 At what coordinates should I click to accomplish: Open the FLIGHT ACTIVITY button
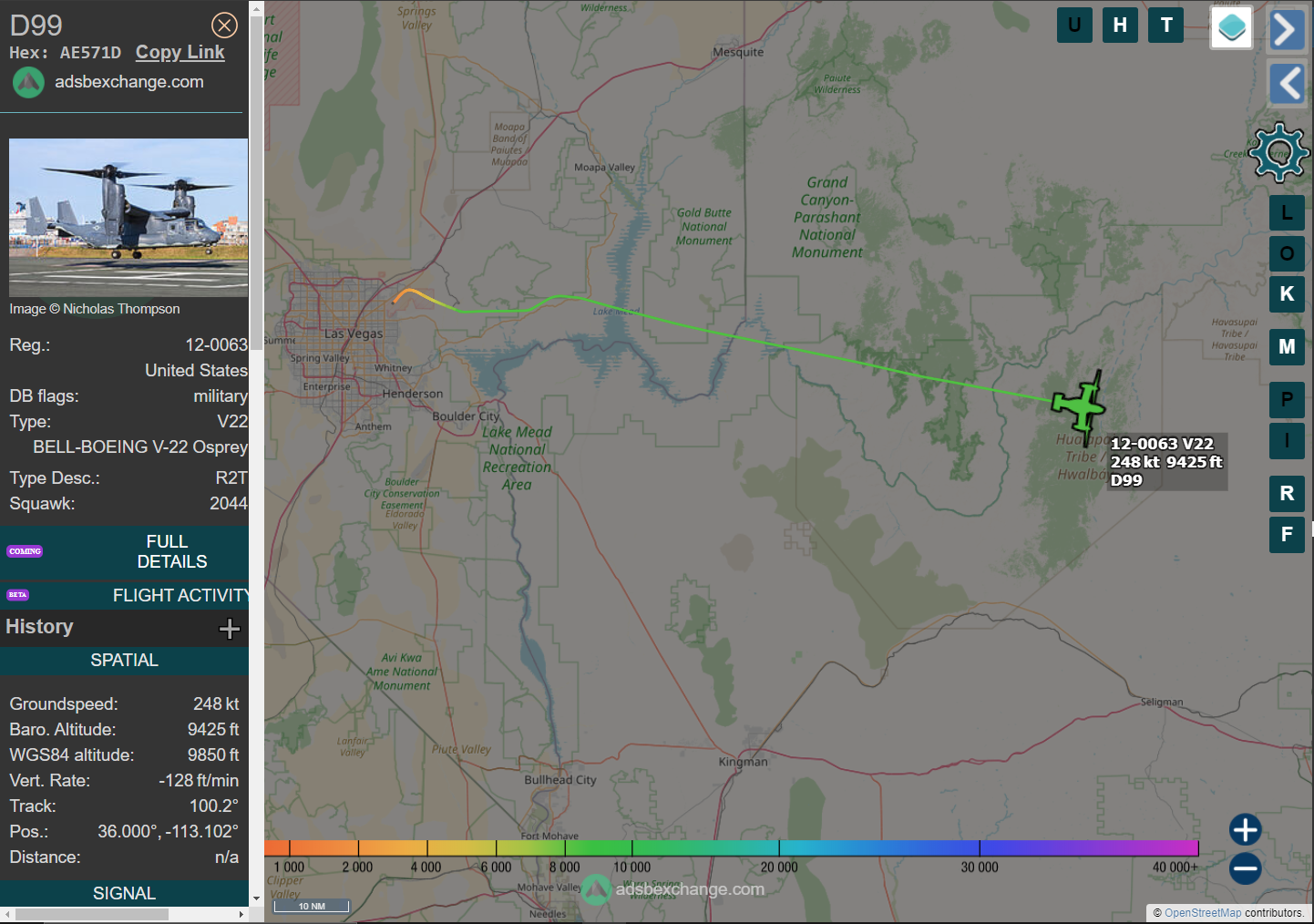125,596
